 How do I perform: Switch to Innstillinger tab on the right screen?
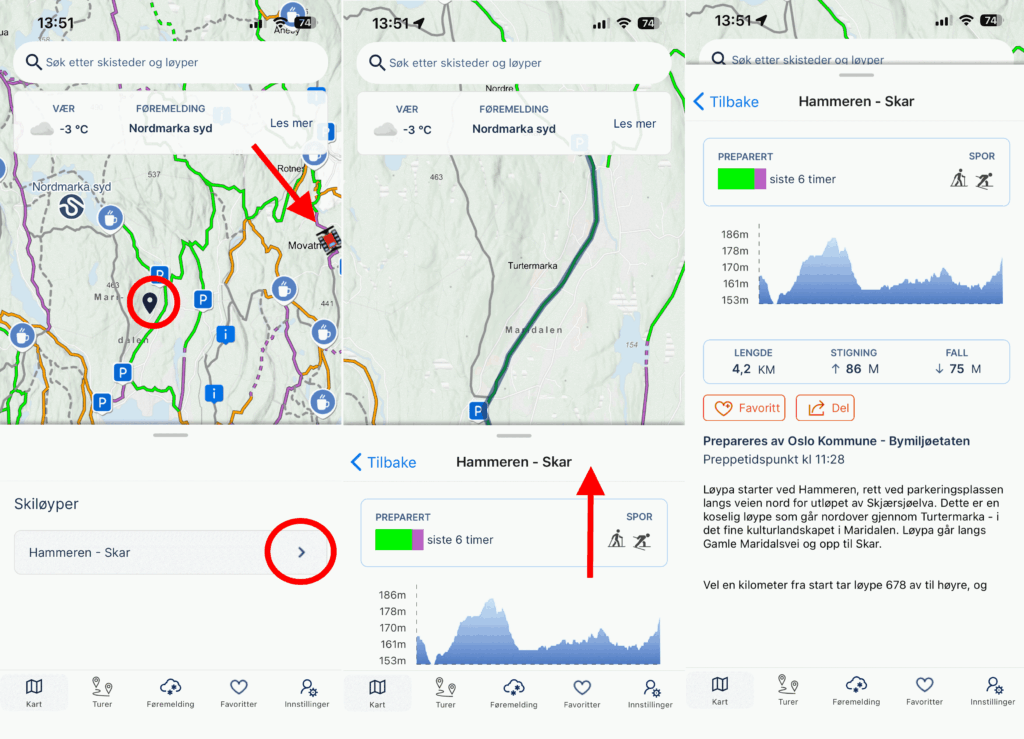pos(992,692)
